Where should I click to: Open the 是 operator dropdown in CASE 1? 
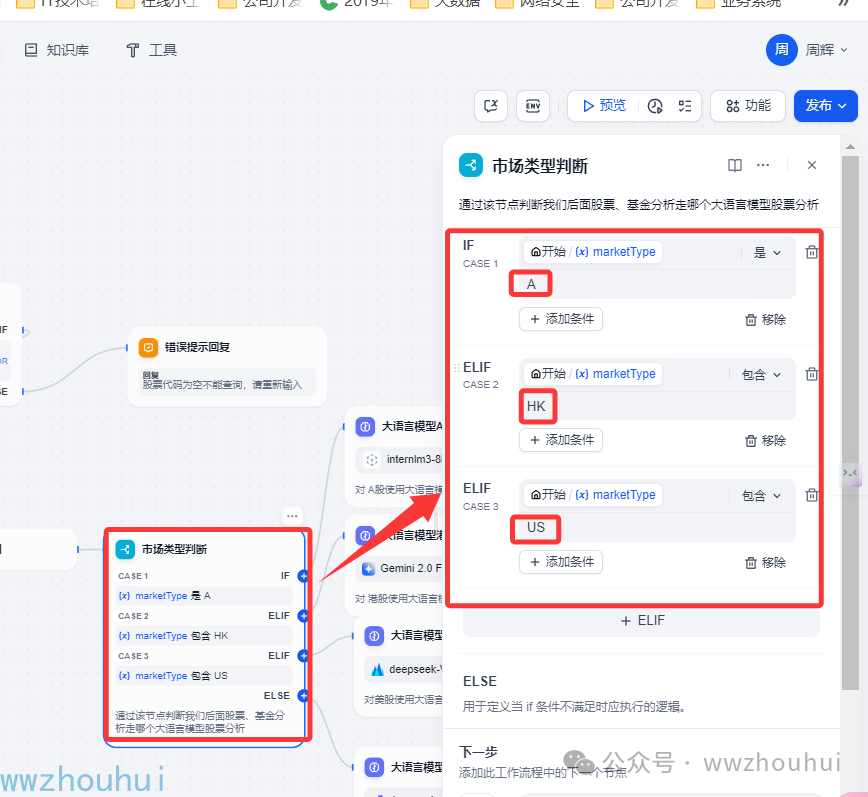click(x=767, y=253)
